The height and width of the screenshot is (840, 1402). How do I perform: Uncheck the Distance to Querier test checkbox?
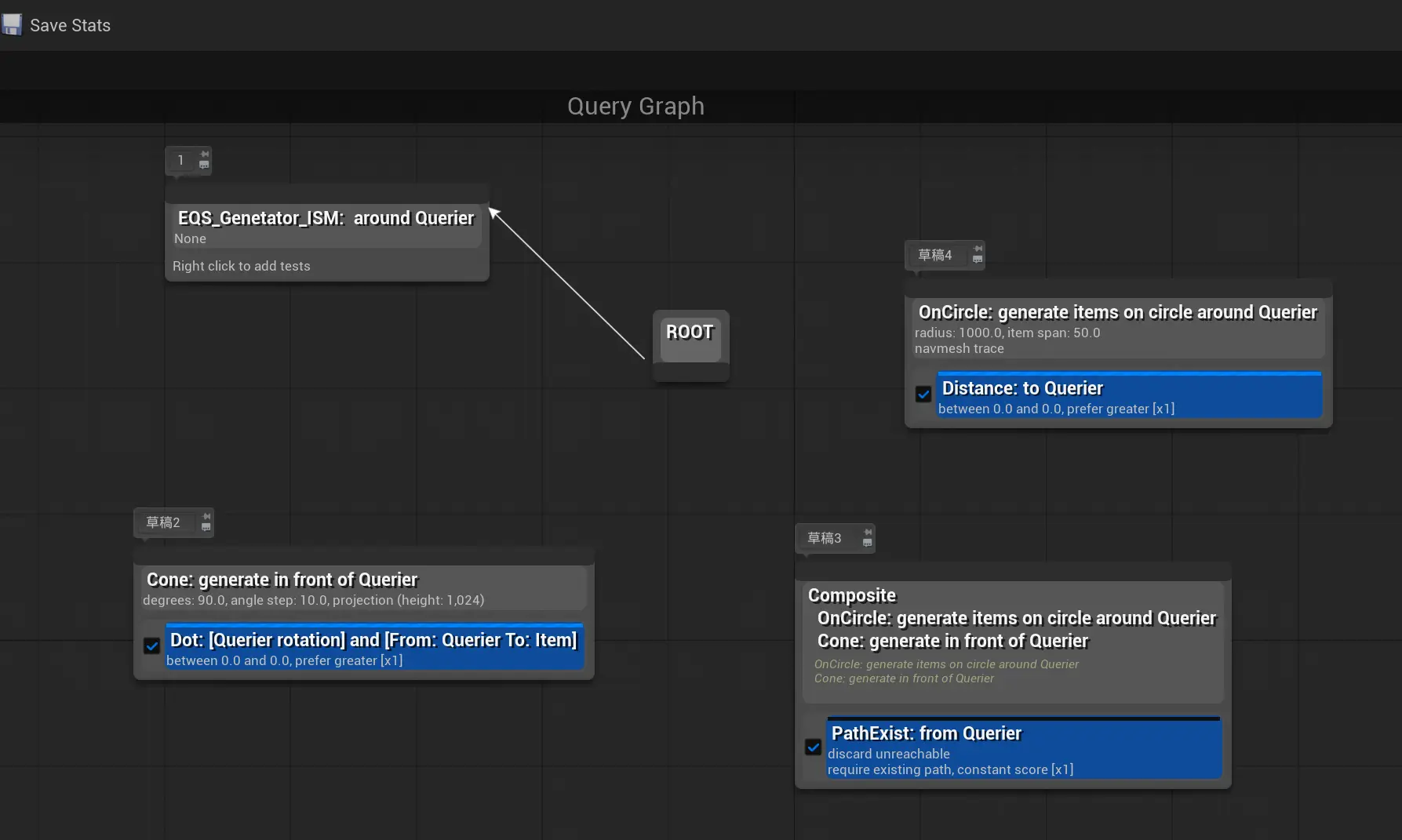923,394
